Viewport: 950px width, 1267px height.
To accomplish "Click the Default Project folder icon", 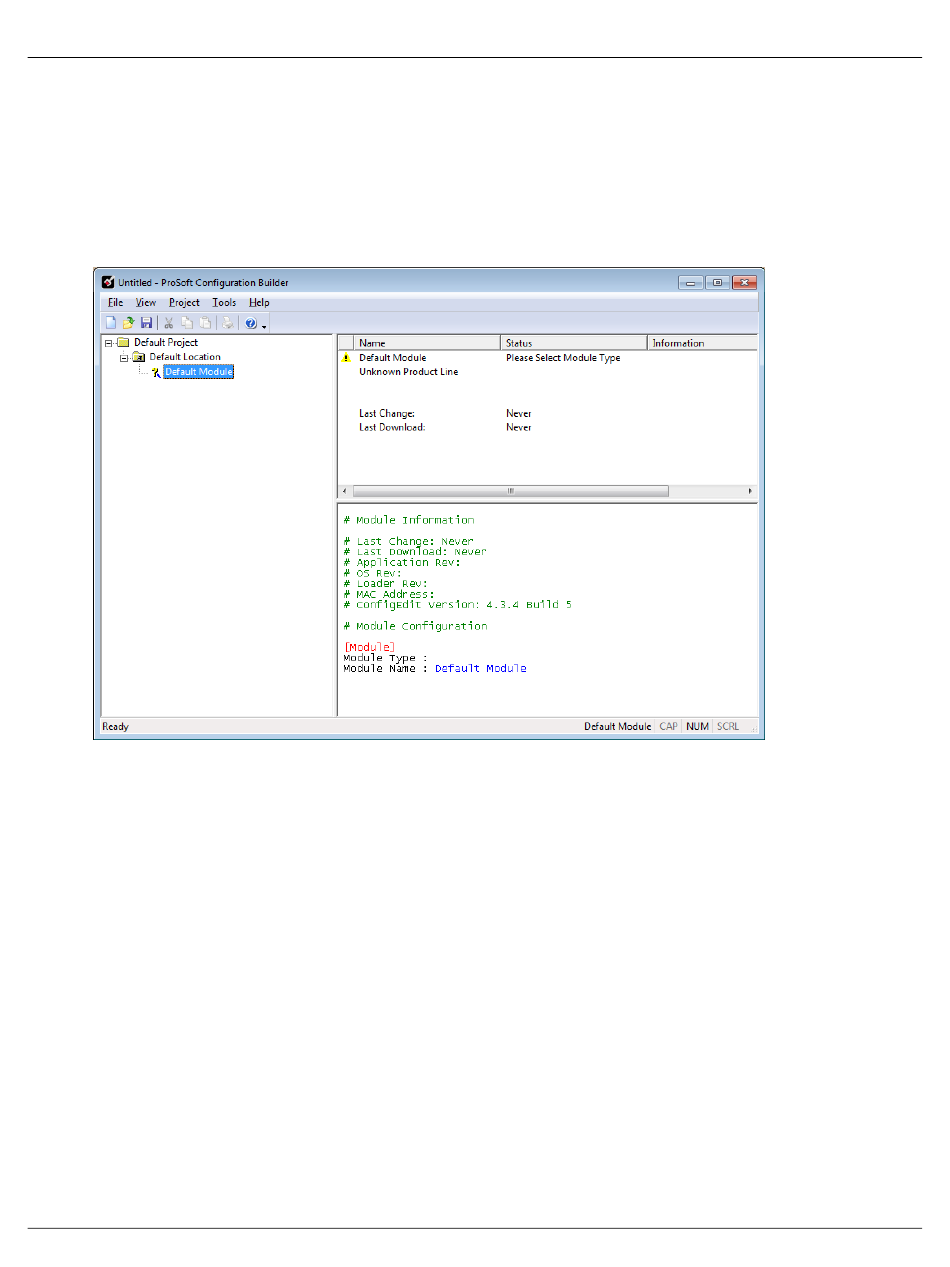I will pyautogui.click(x=124, y=342).
